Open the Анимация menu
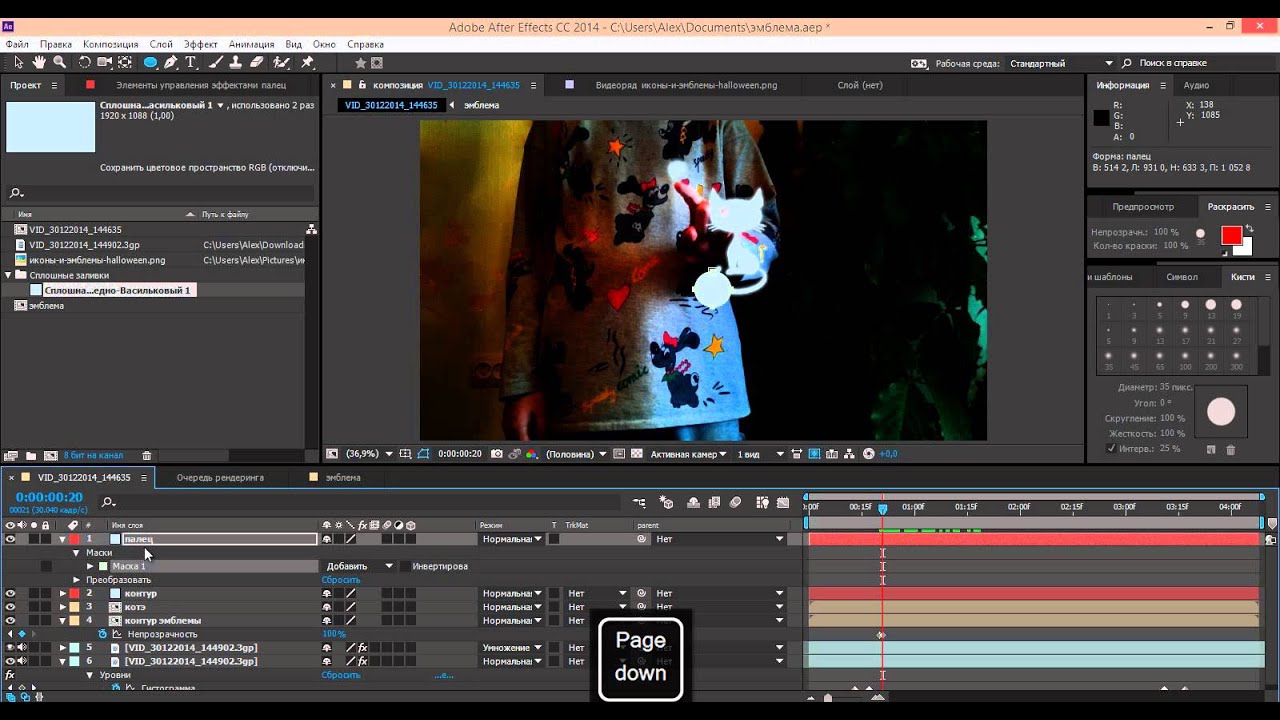The image size is (1280, 720). [252, 44]
